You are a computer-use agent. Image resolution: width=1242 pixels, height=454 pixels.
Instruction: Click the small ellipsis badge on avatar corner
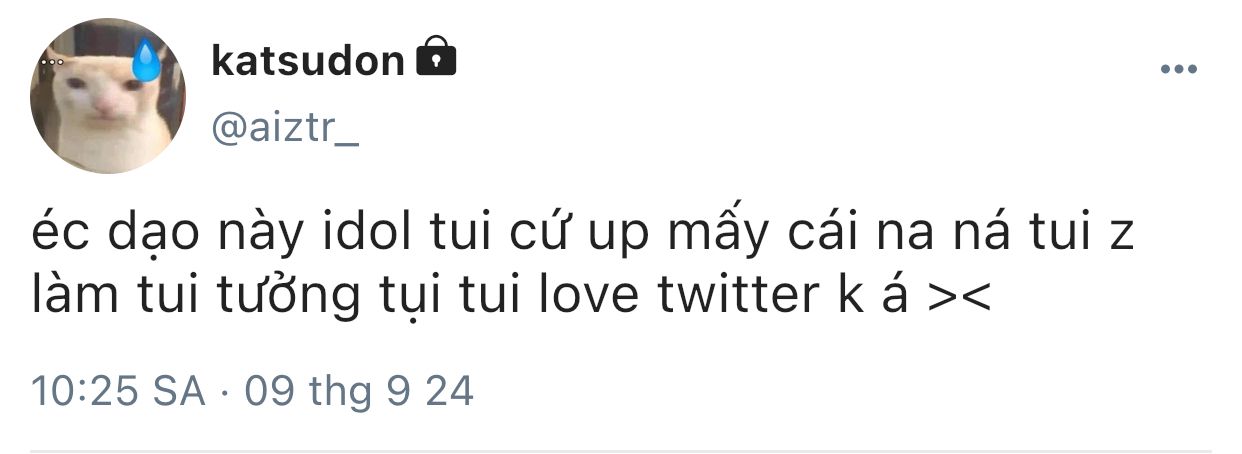point(52,62)
